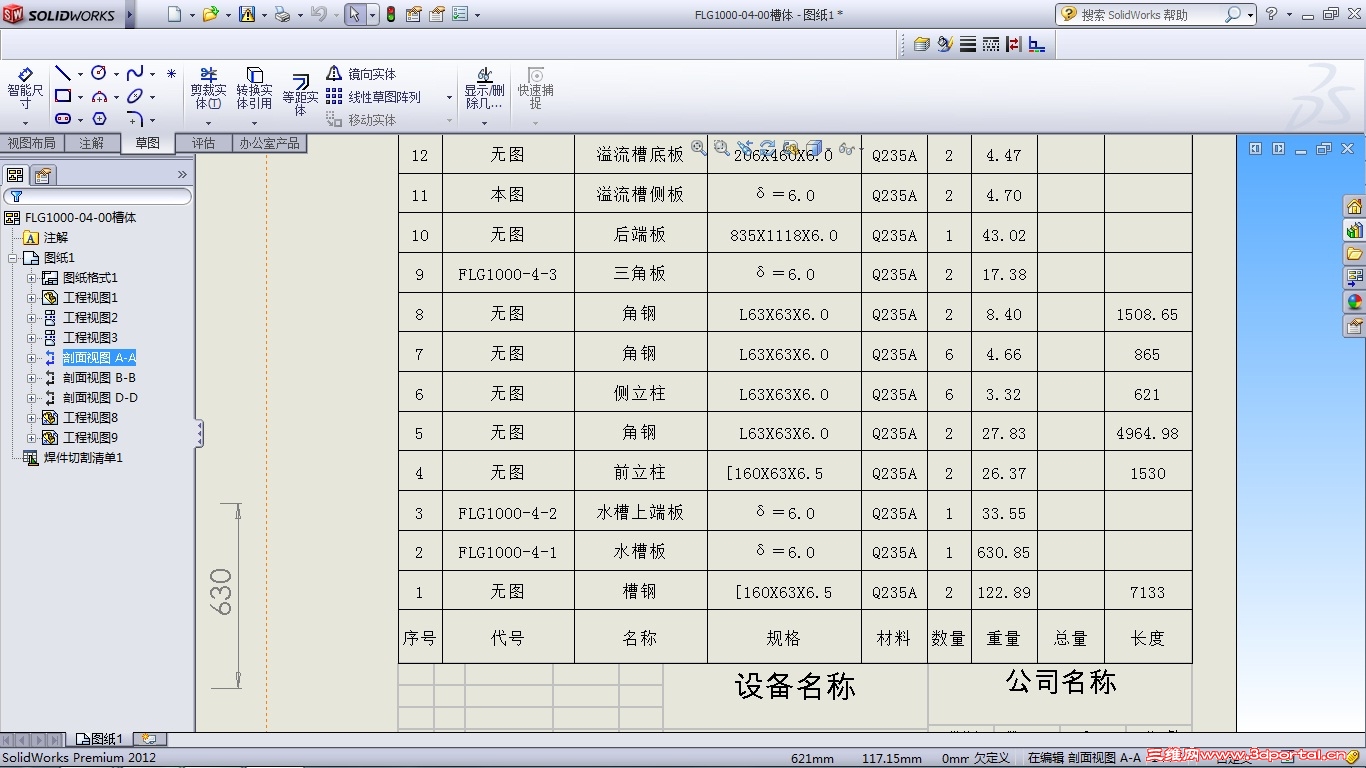Image resolution: width=1366 pixels, height=768 pixels.
Task: Select the Arc sketch tool
Action: tap(99, 96)
